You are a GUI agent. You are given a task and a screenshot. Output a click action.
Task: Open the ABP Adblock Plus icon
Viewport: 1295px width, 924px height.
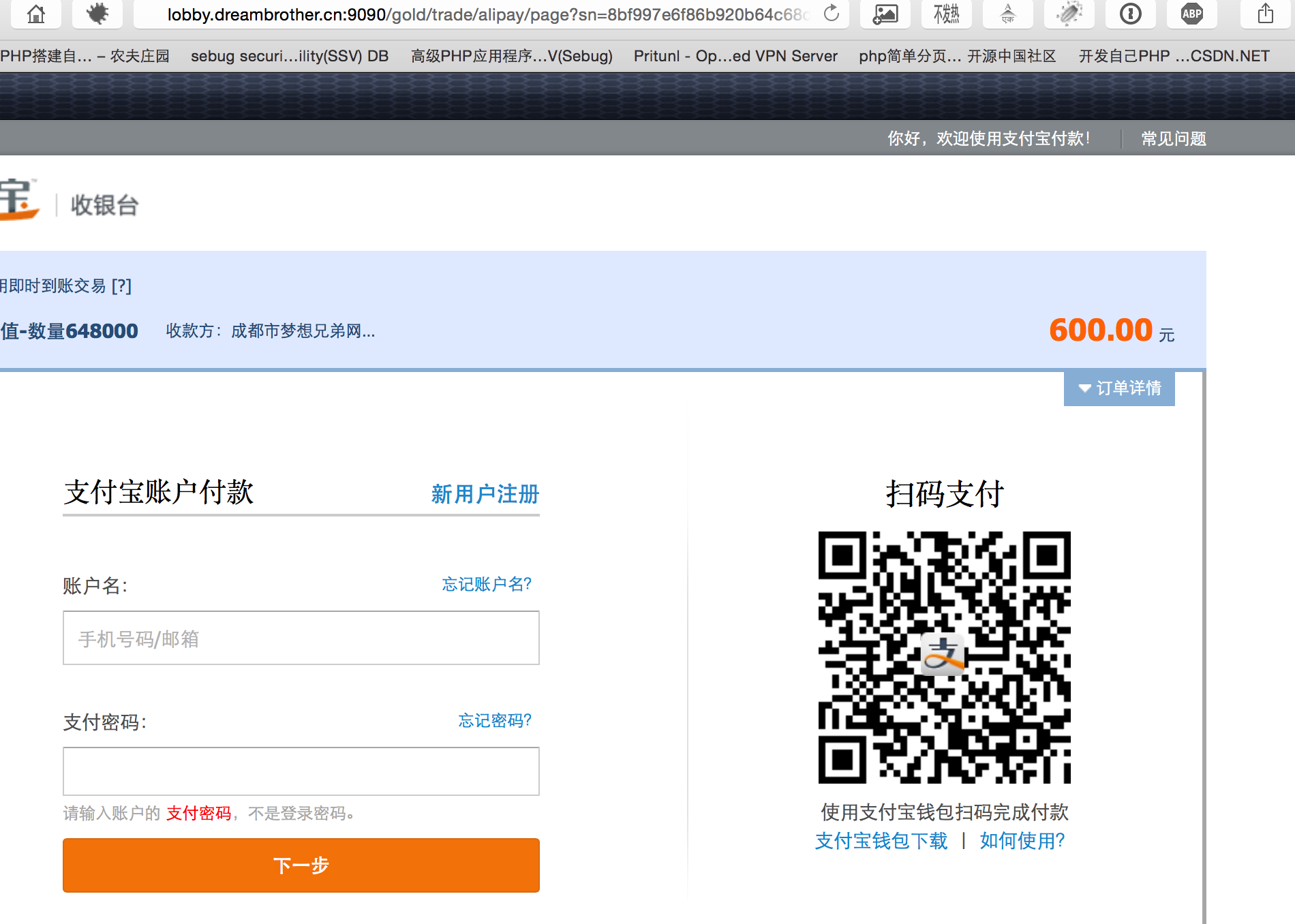(x=1192, y=13)
